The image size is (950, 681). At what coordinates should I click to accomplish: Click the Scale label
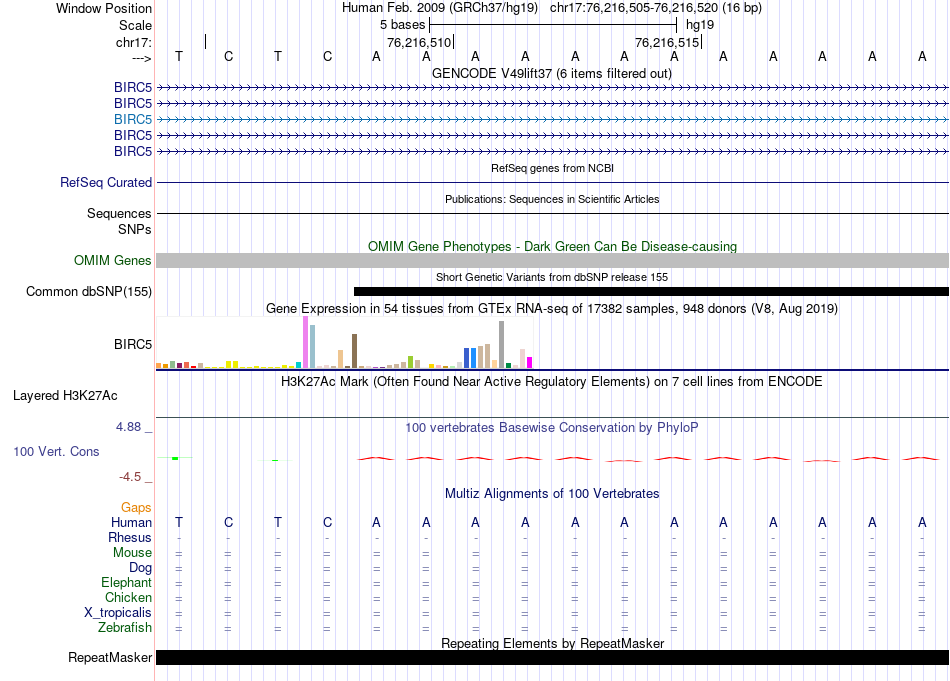pos(135,25)
